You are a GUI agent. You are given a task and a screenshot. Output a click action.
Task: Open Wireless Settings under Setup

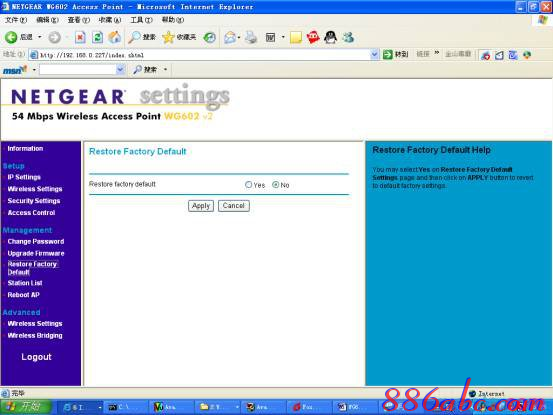click(x=35, y=189)
